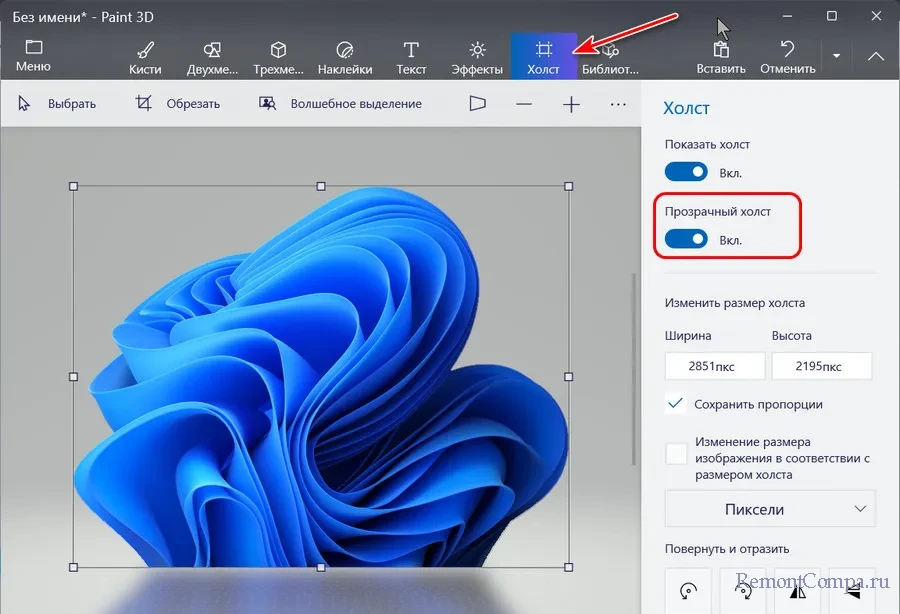The width and height of the screenshot is (900, 614).
Task: Open the Effects (Эффекты) panel
Action: [477, 57]
